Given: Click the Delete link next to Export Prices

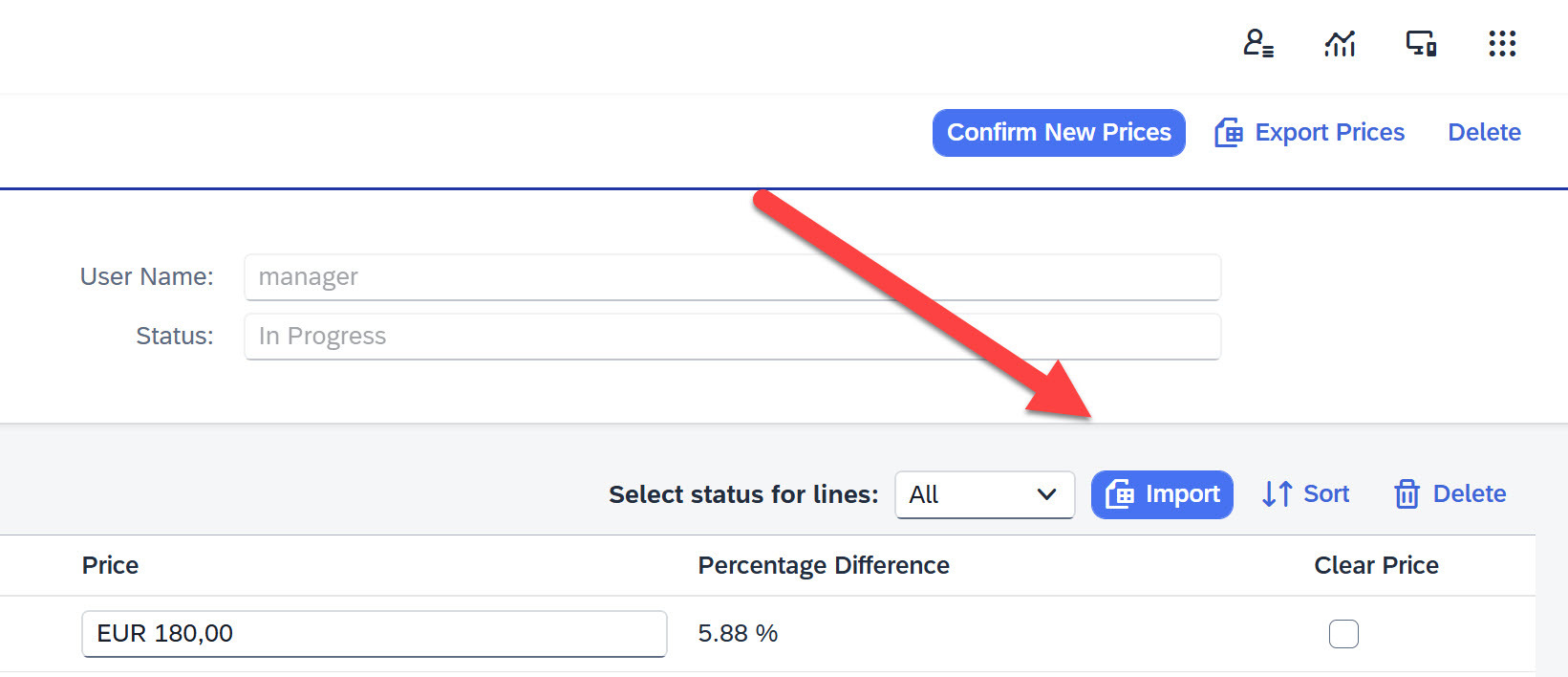Looking at the screenshot, I should coord(1484,132).
